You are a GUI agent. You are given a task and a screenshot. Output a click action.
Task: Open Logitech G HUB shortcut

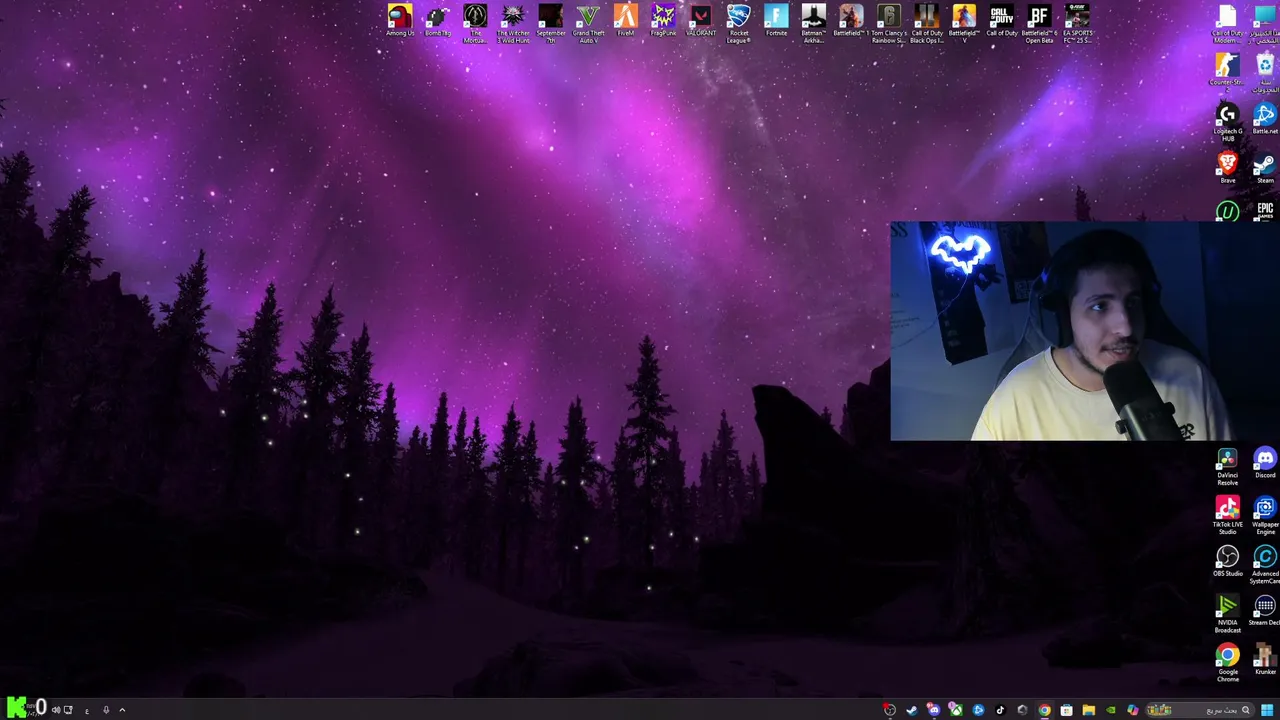[x=1227, y=122]
